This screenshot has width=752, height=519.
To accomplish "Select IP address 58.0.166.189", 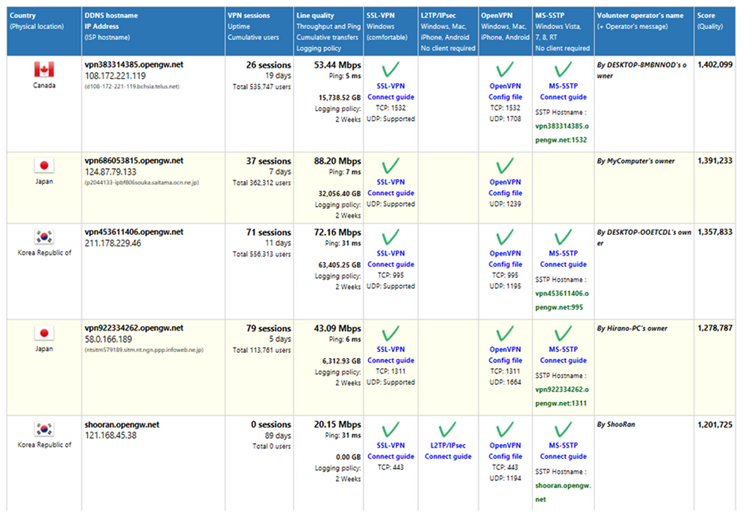I will [108, 339].
